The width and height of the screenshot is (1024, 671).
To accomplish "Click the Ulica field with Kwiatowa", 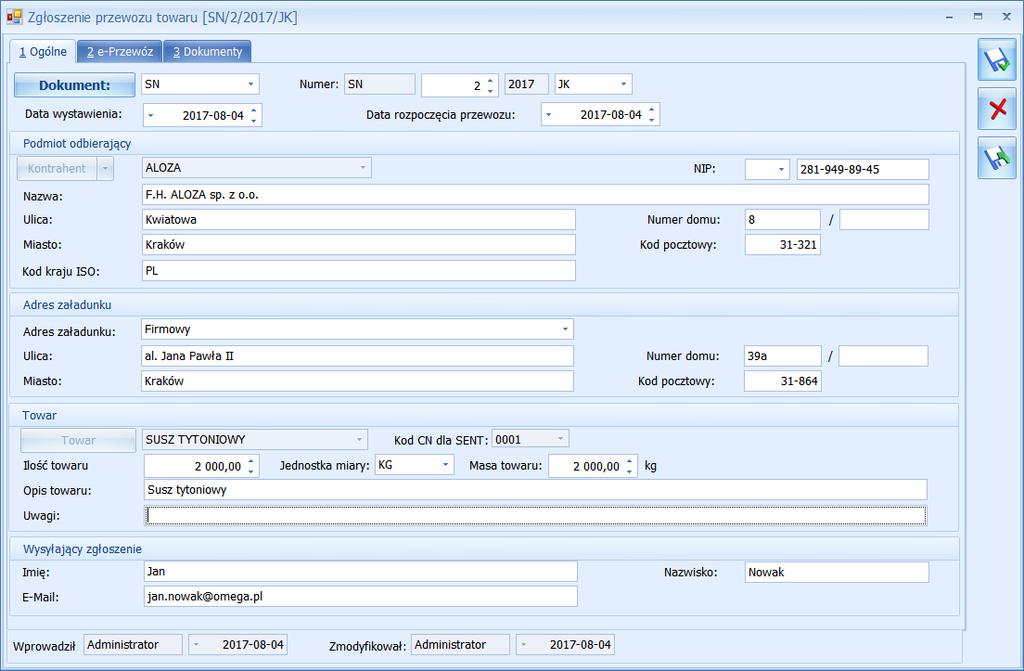I will click(x=359, y=220).
